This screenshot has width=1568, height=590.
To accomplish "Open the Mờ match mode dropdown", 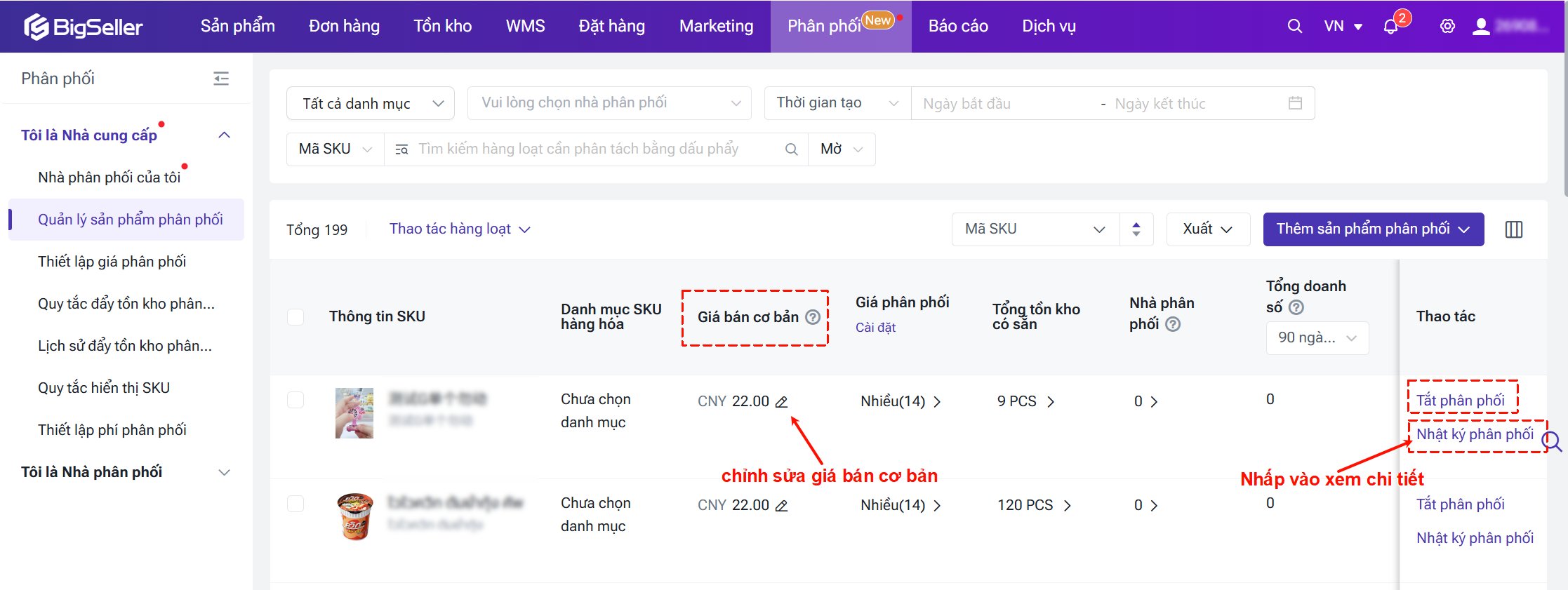I will [842, 149].
